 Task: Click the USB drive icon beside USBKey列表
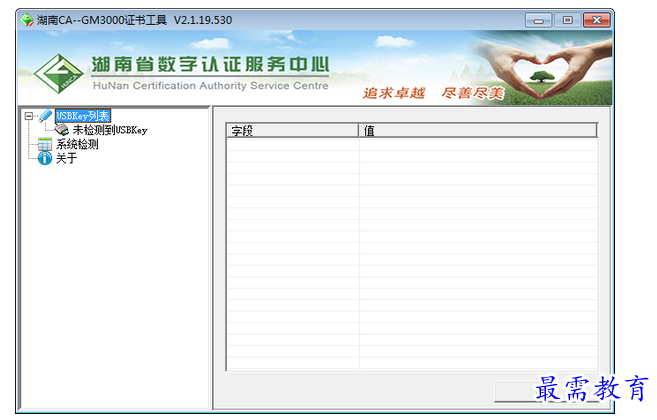[x=45, y=116]
